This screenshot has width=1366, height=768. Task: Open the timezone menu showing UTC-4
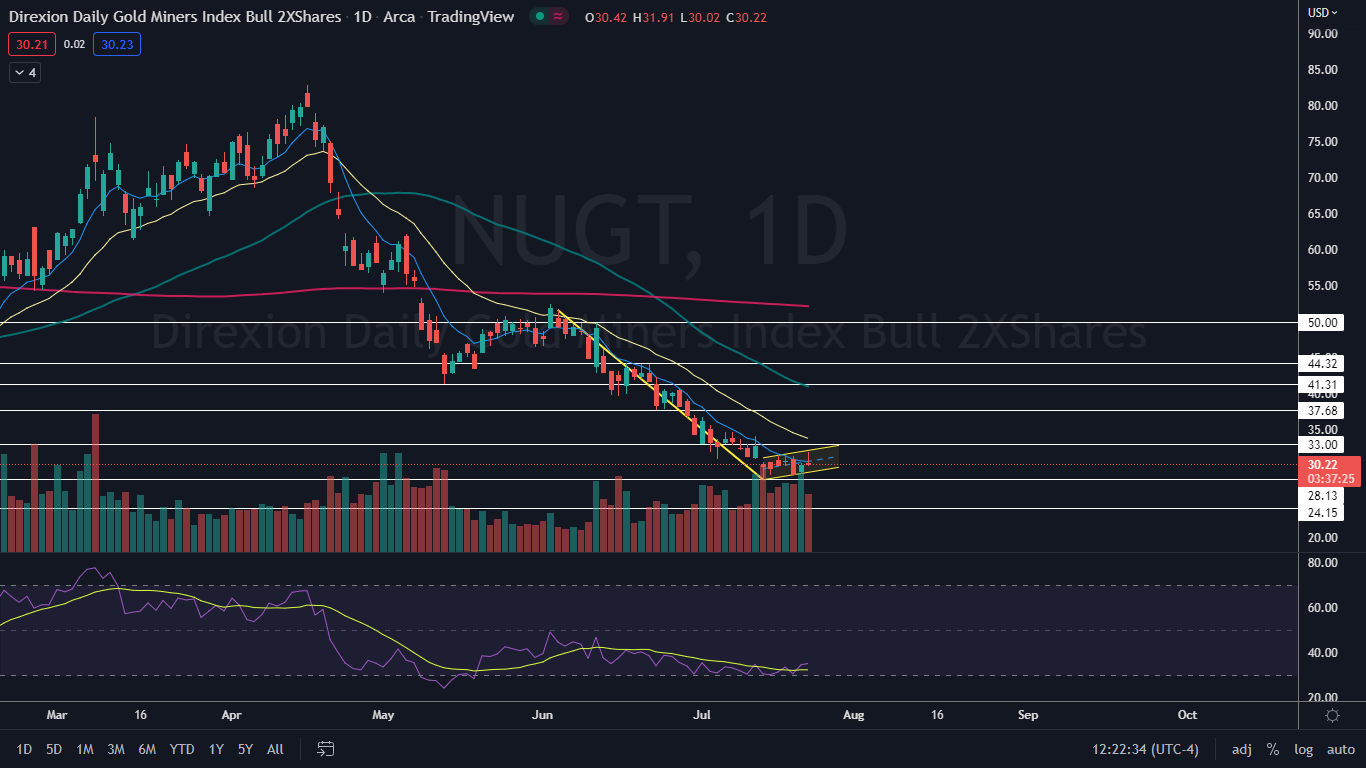click(x=1144, y=749)
